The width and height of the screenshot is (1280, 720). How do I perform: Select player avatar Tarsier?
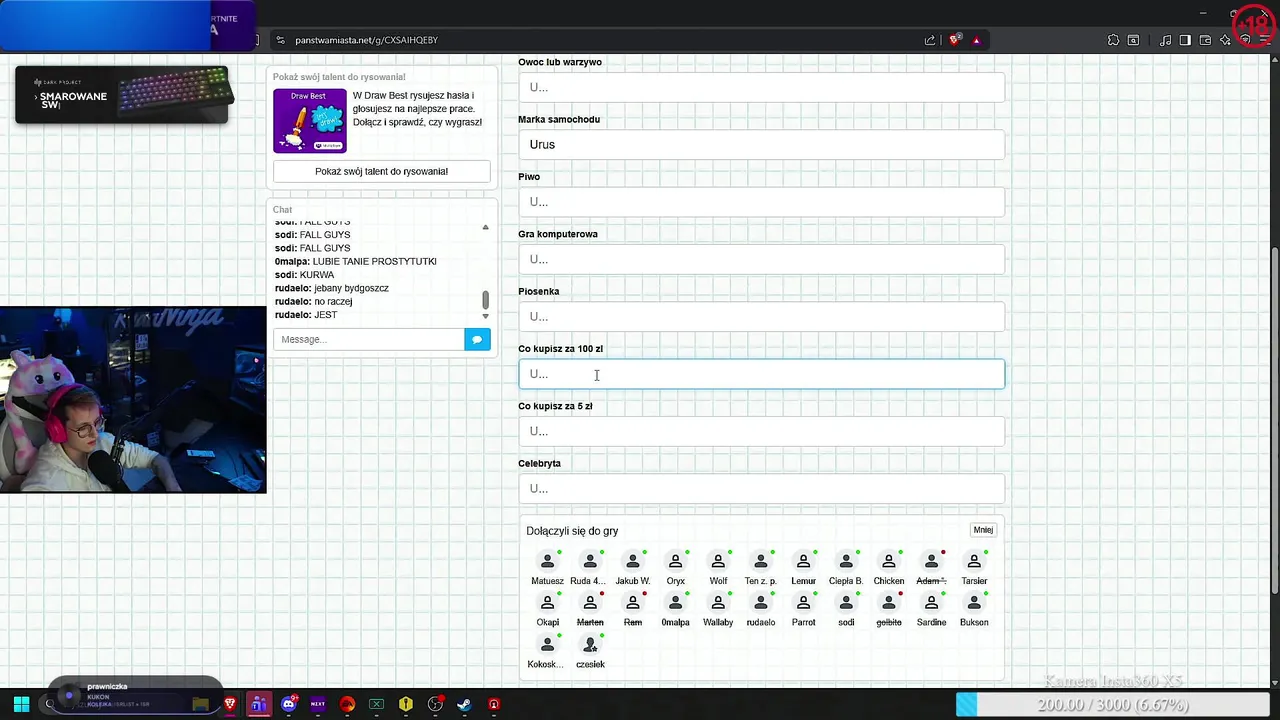(974, 562)
